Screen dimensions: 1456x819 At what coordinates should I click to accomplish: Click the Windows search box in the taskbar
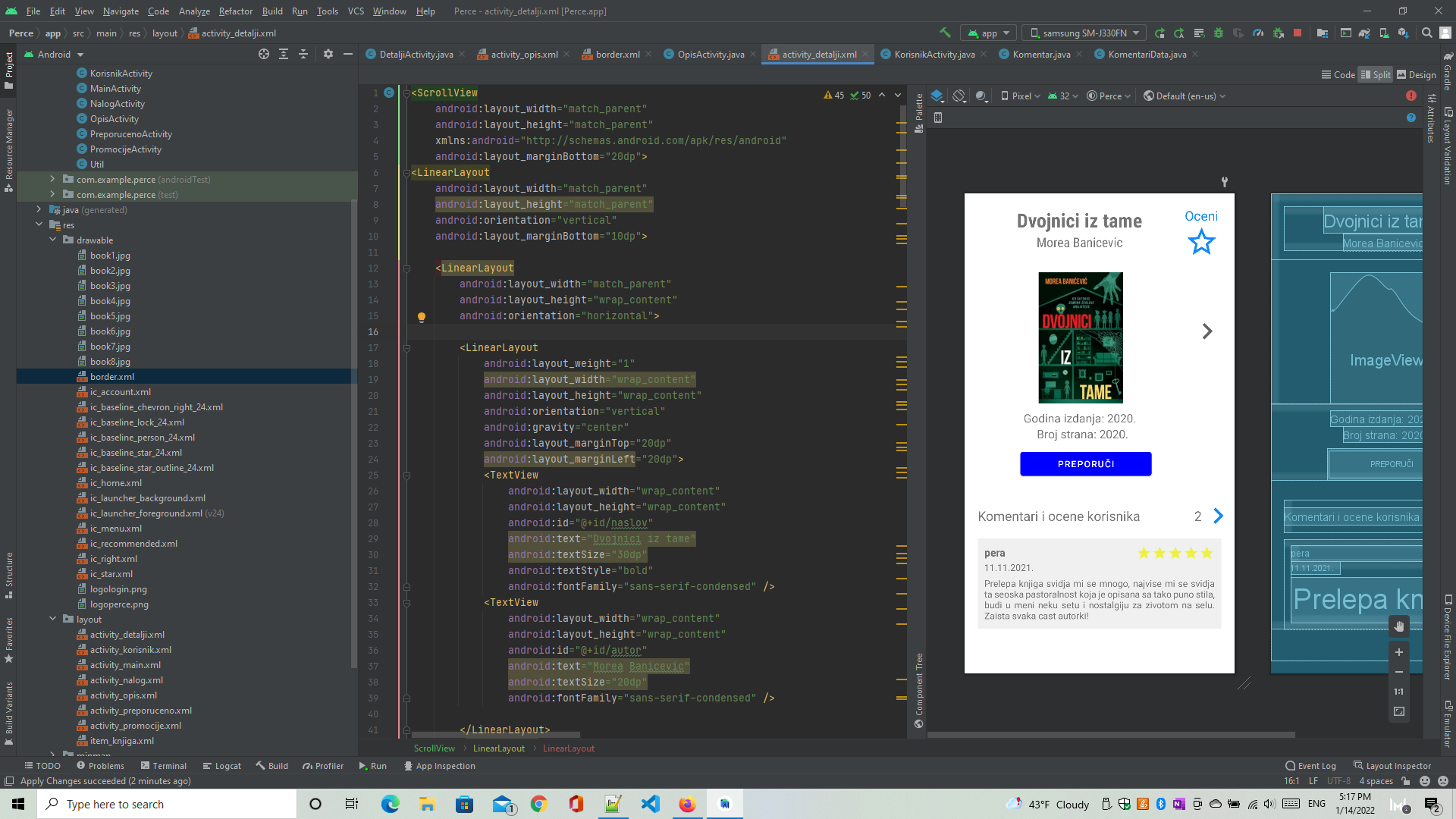167,804
